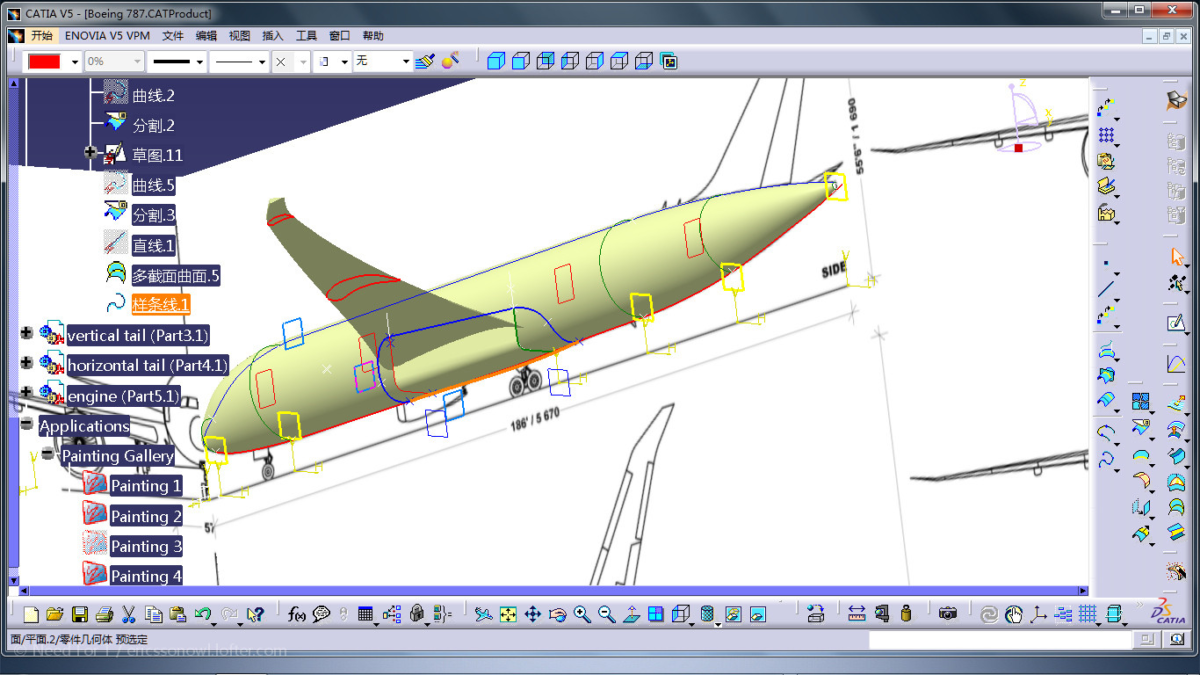Image resolution: width=1200 pixels, height=675 pixels.
Task: Open the ENOVIA V5 VPM menu
Action: (x=107, y=36)
